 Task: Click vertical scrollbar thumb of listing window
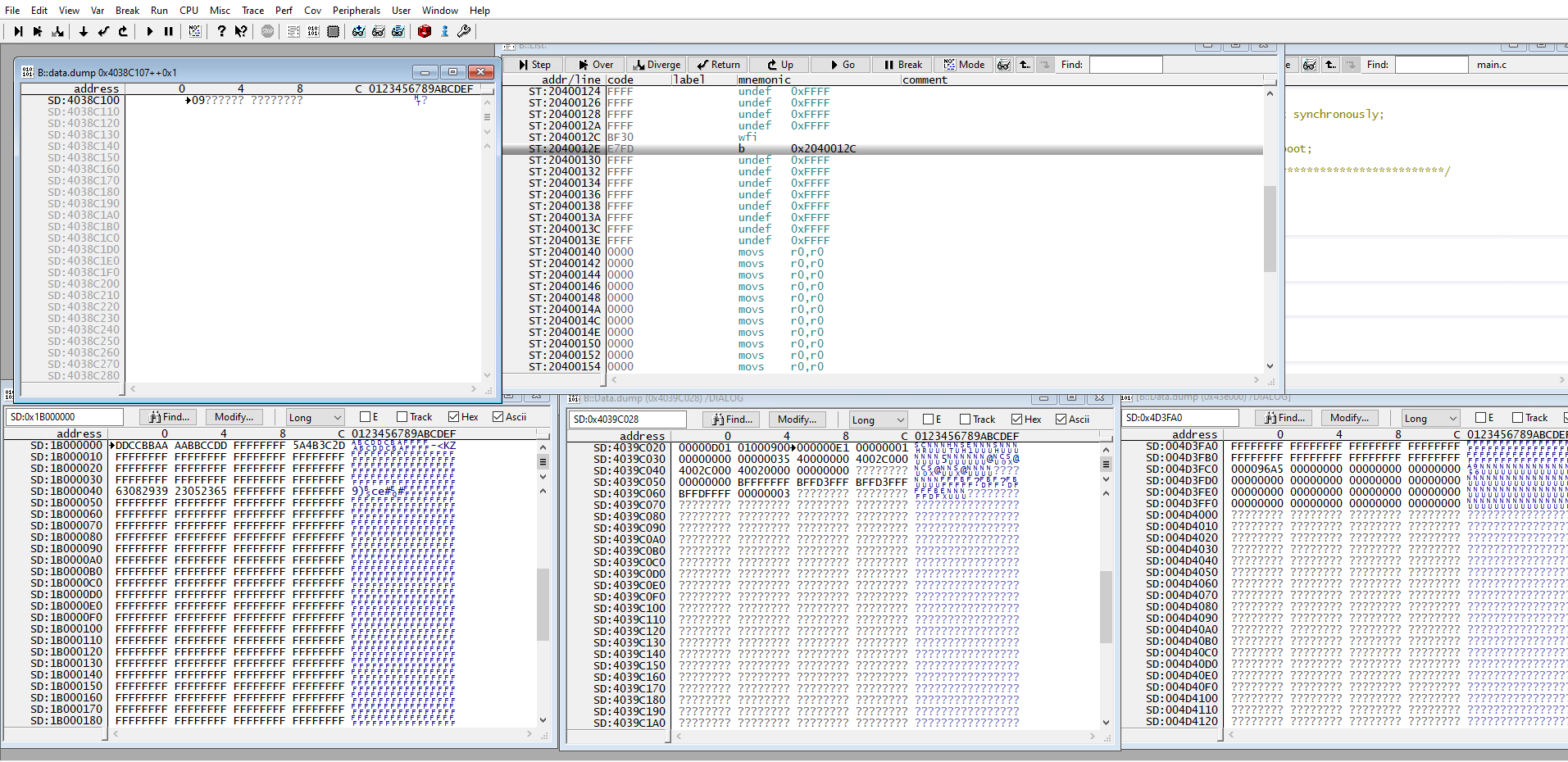pyautogui.click(x=1270, y=229)
